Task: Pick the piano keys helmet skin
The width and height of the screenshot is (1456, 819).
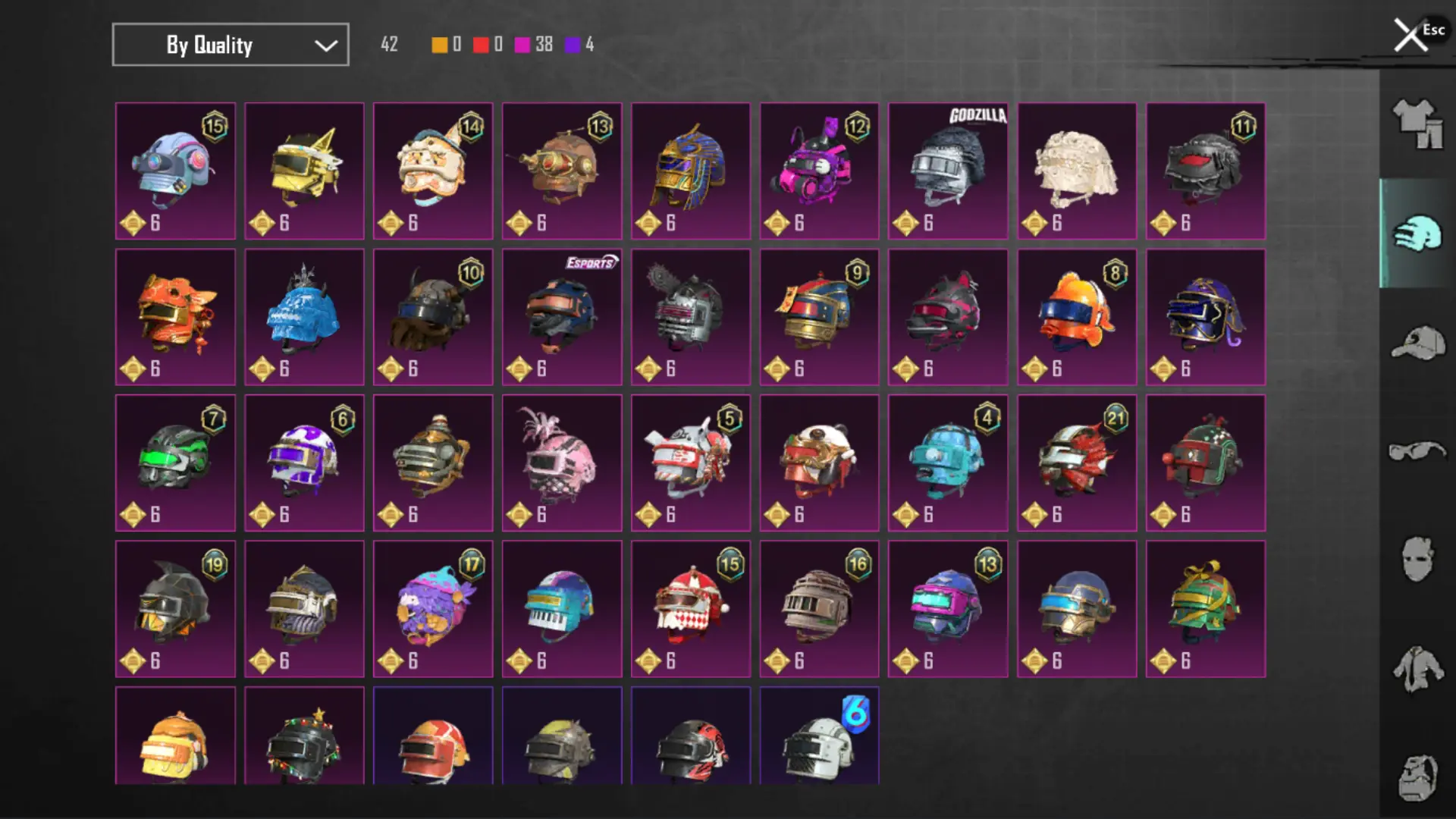Action: coord(562,609)
